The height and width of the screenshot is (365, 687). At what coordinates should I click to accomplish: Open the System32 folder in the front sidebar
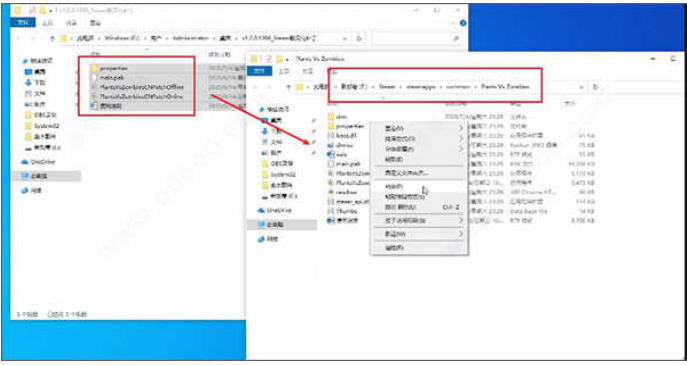(283, 174)
